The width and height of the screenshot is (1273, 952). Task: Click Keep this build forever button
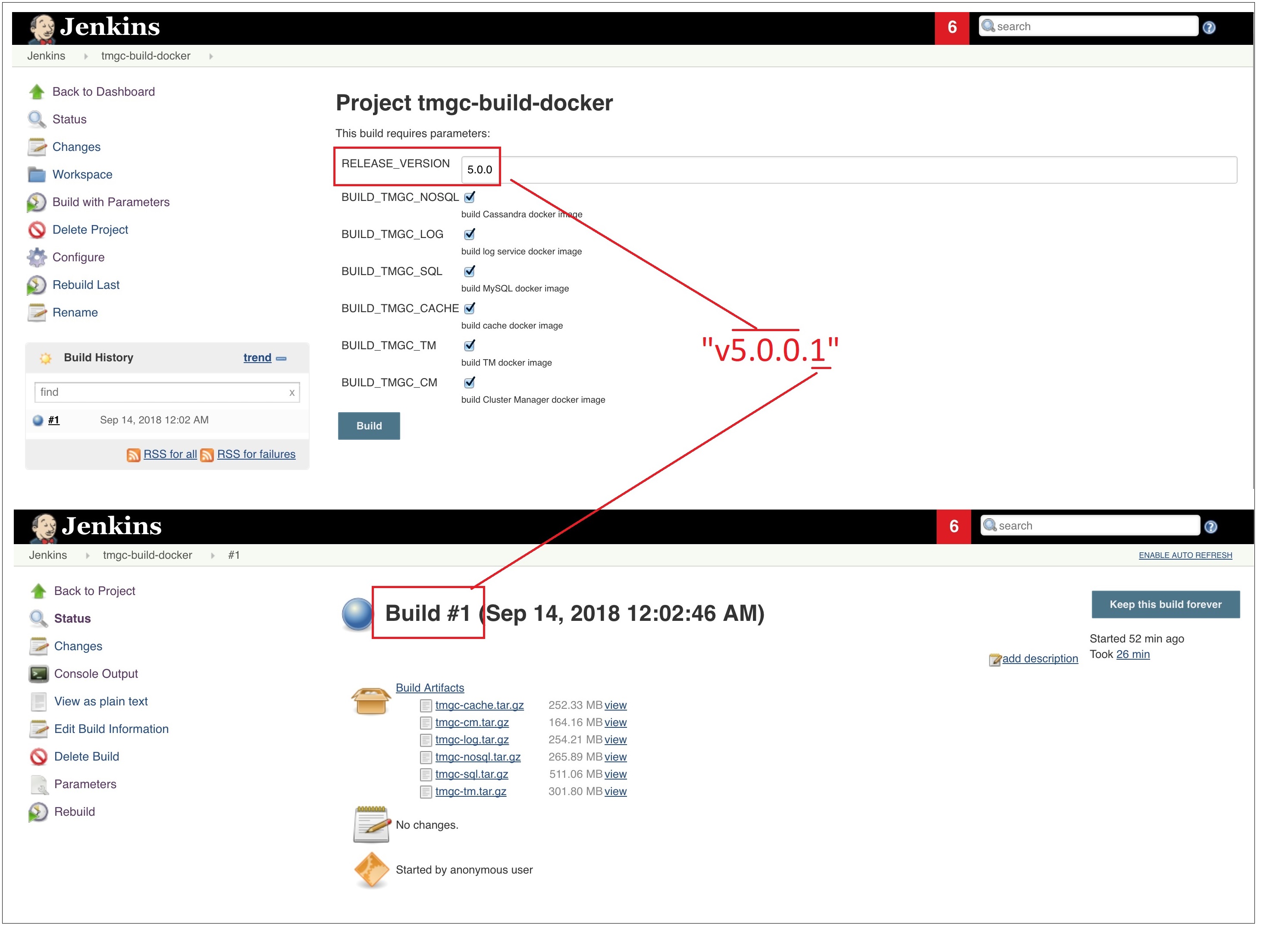(1165, 604)
